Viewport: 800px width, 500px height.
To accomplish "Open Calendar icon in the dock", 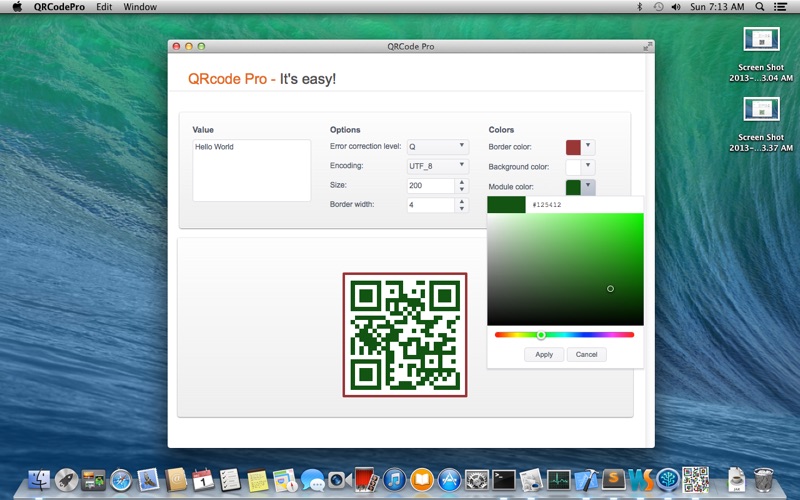I will click(x=203, y=480).
